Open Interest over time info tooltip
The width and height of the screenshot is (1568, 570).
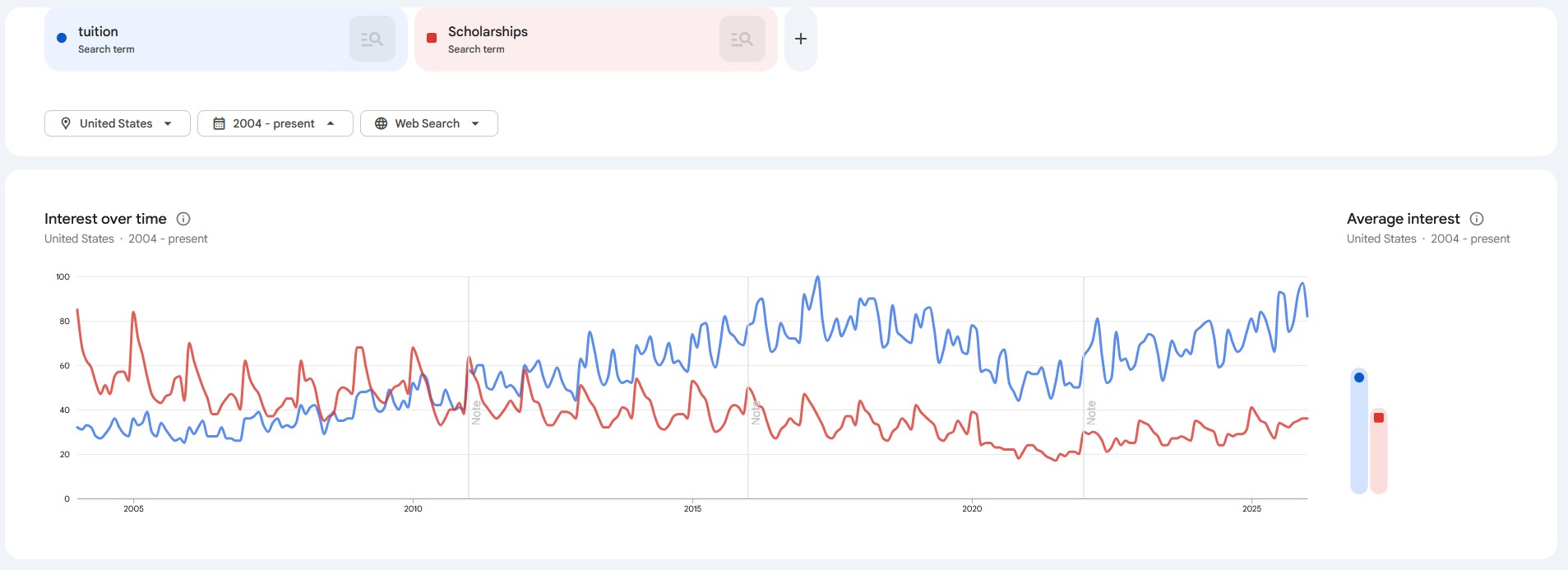pos(183,219)
